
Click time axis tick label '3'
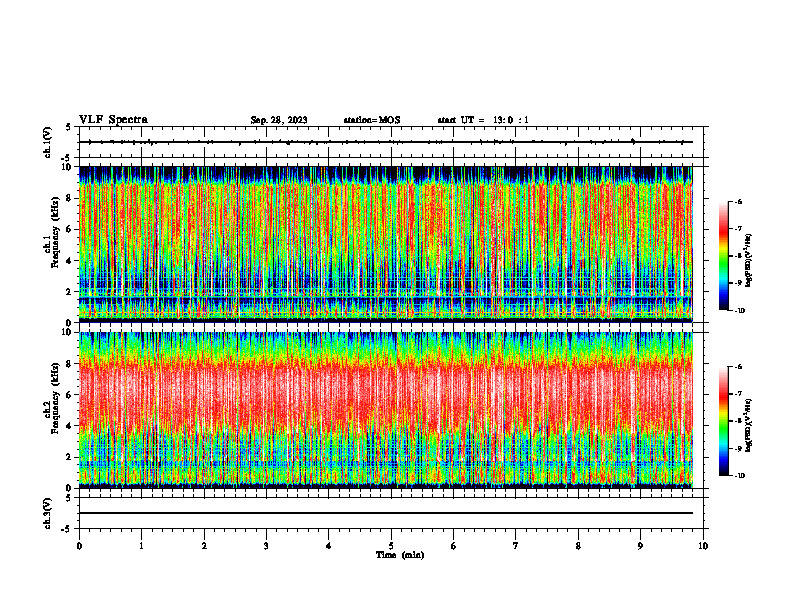266,546
